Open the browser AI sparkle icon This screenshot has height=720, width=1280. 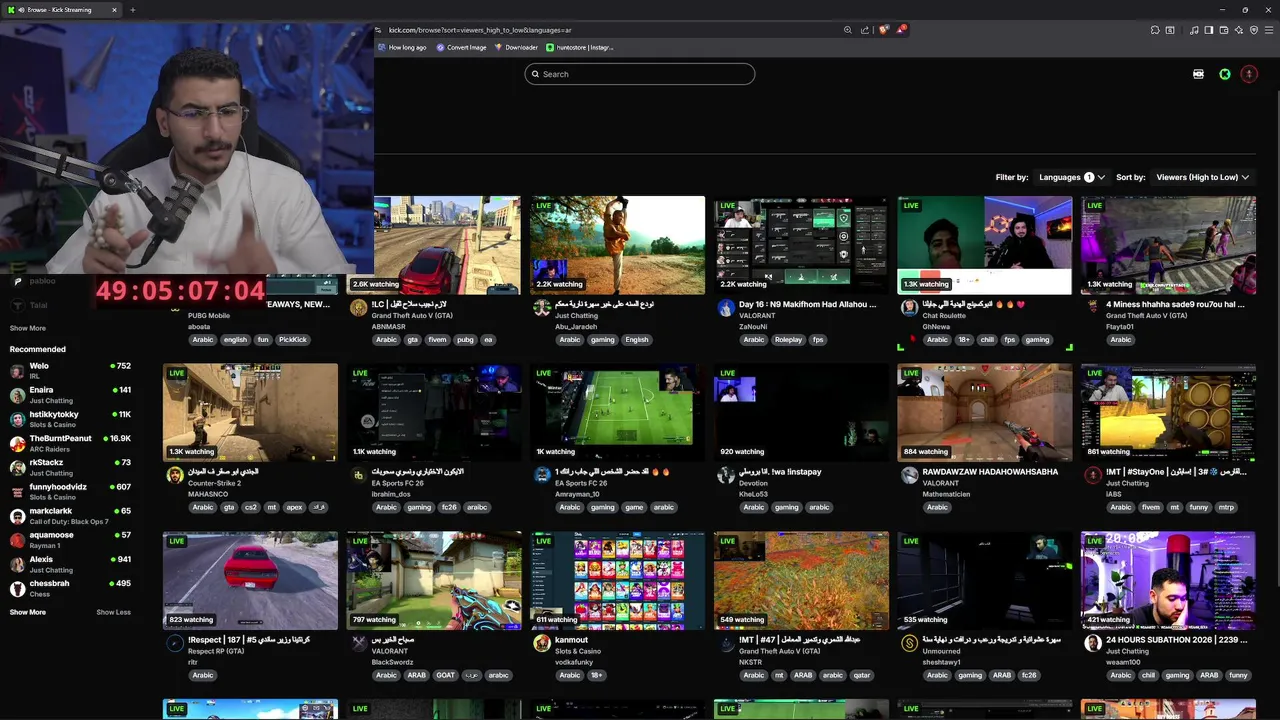[x=1239, y=30]
